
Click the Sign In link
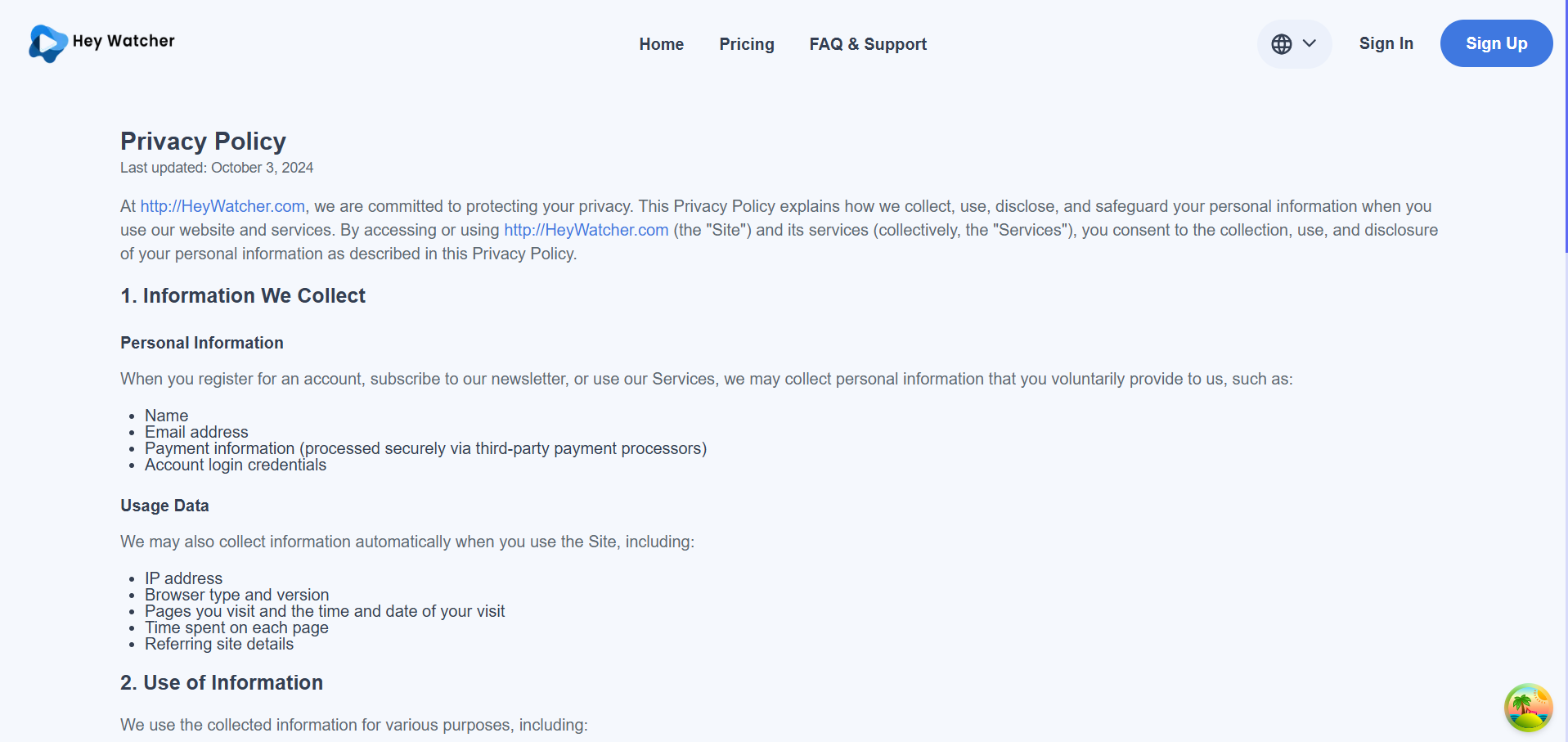coord(1386,43)
